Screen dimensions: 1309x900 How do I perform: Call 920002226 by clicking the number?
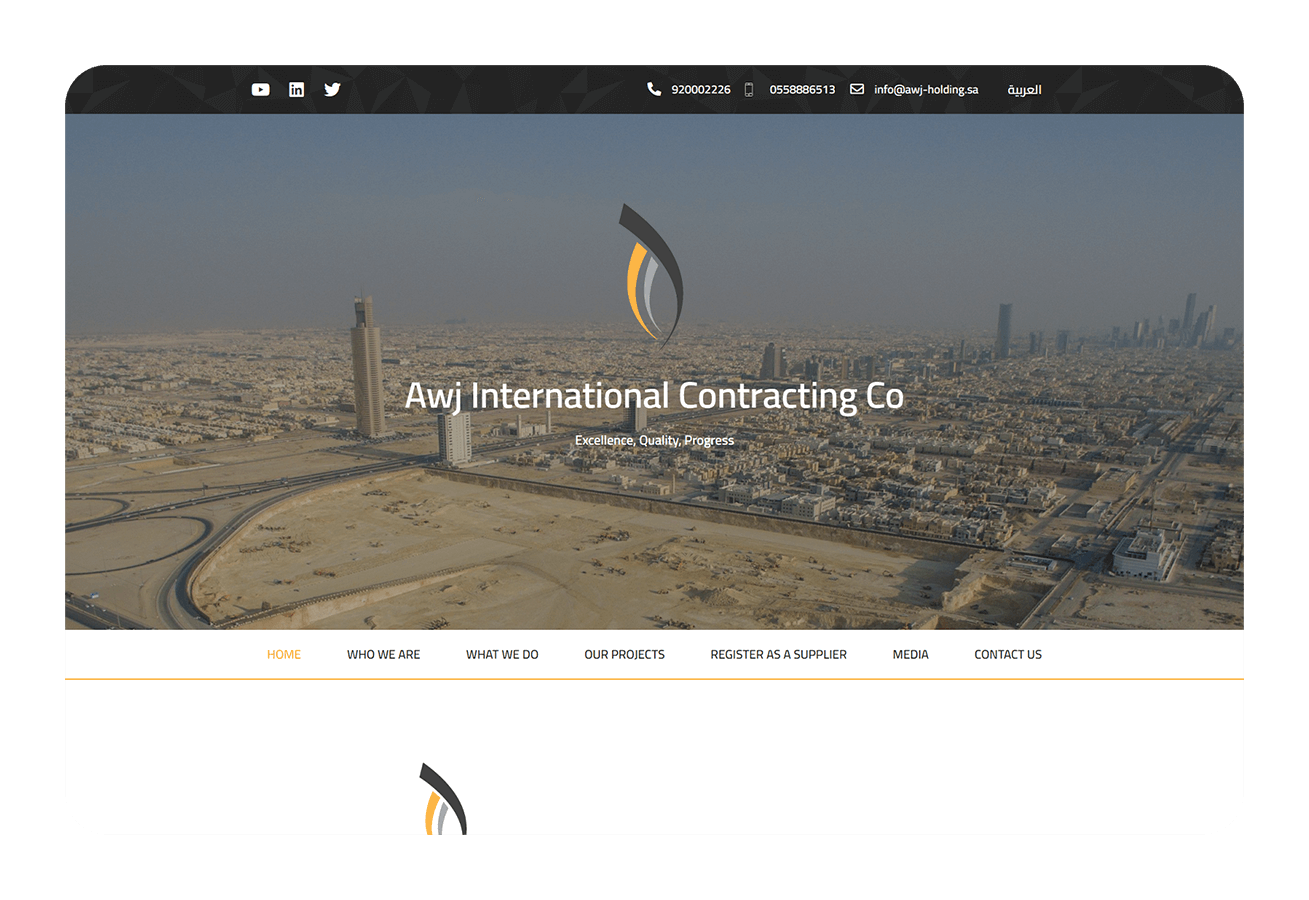click(701, 89)
